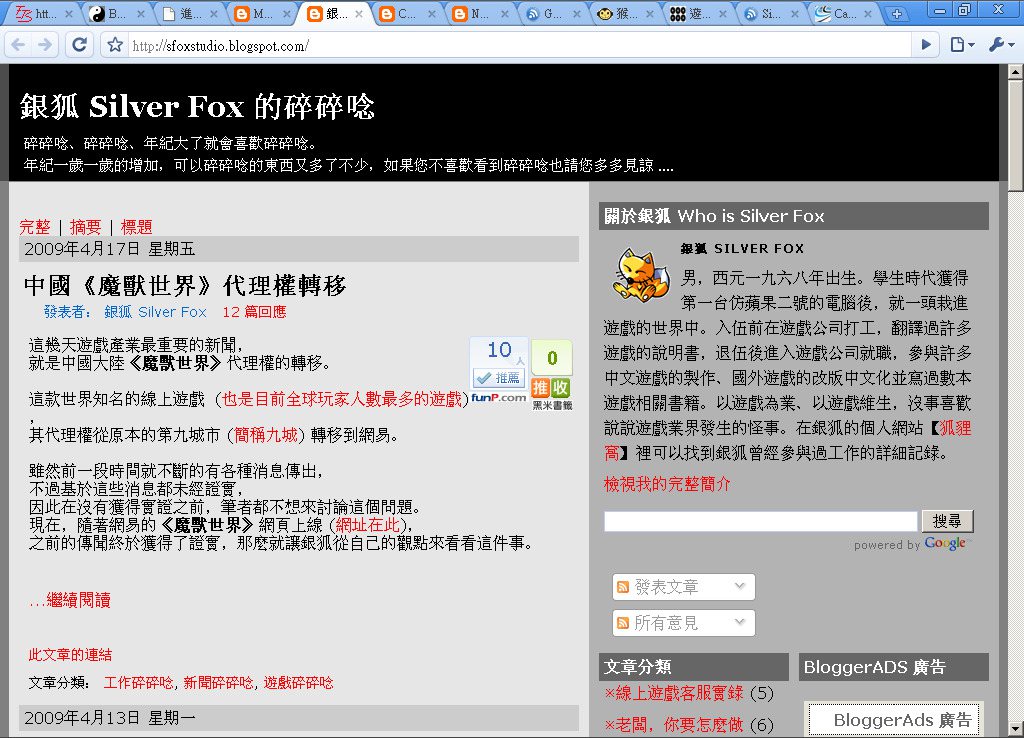Open the '網址在此' link

click(x=368, y=525)
